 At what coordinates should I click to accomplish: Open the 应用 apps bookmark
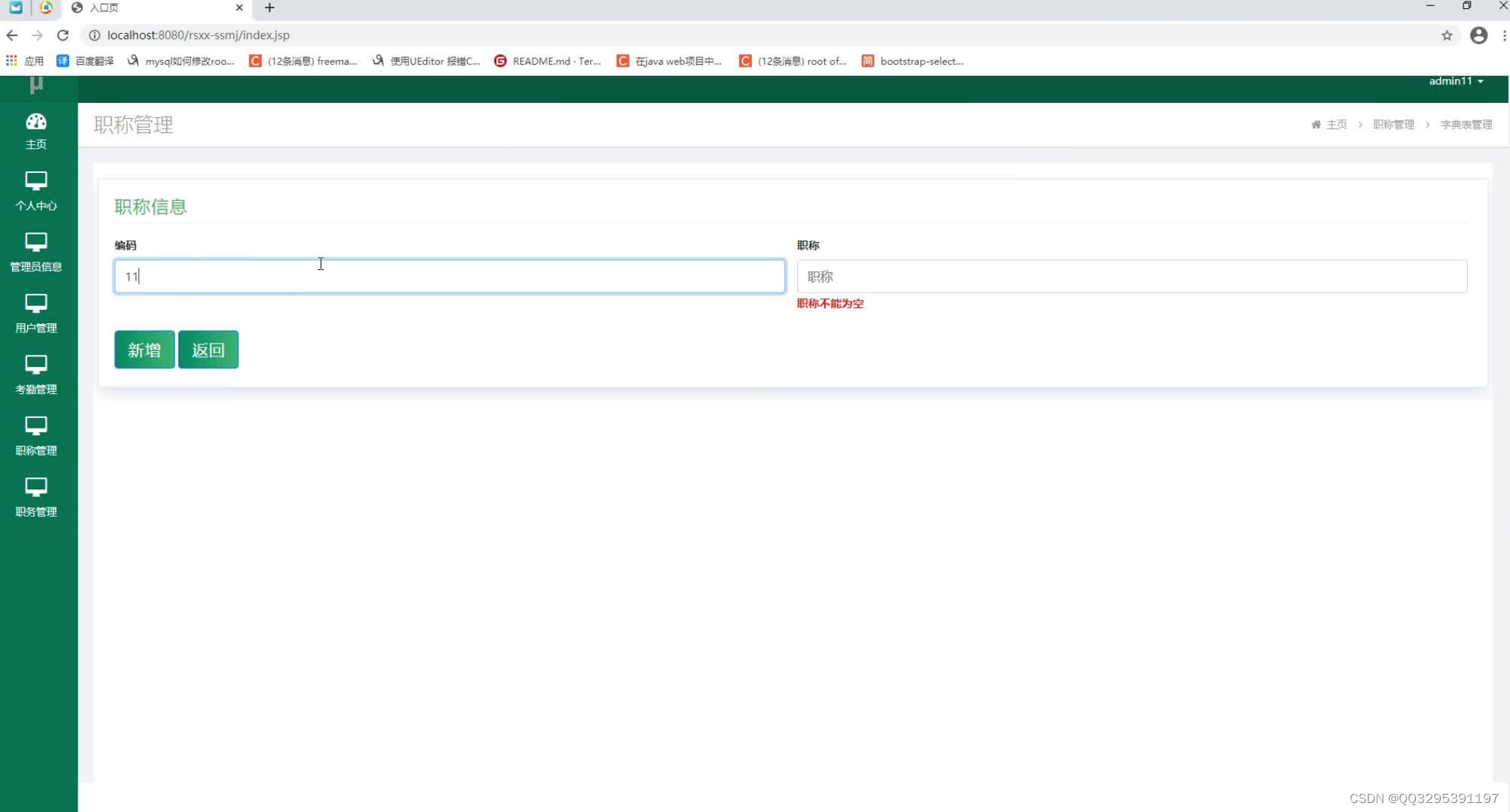[25, 61]
